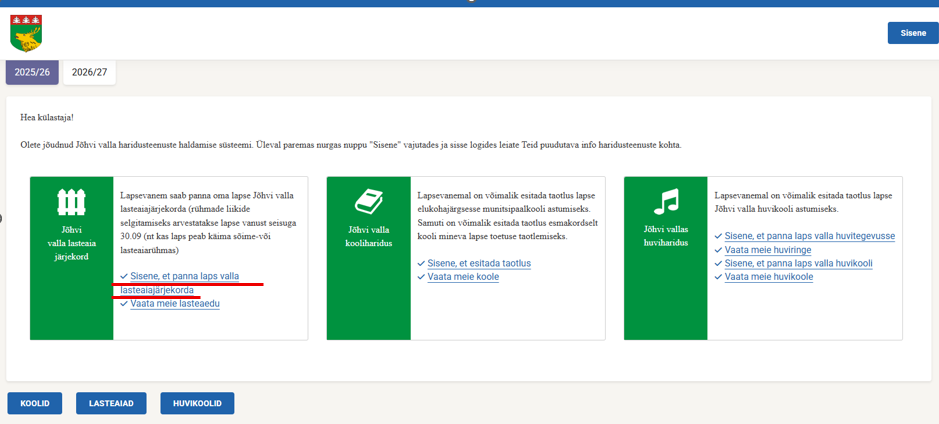Viewport: 939px width, 424px height.
Task: Click the music note hobby education icon
Action: click(665, 203)
